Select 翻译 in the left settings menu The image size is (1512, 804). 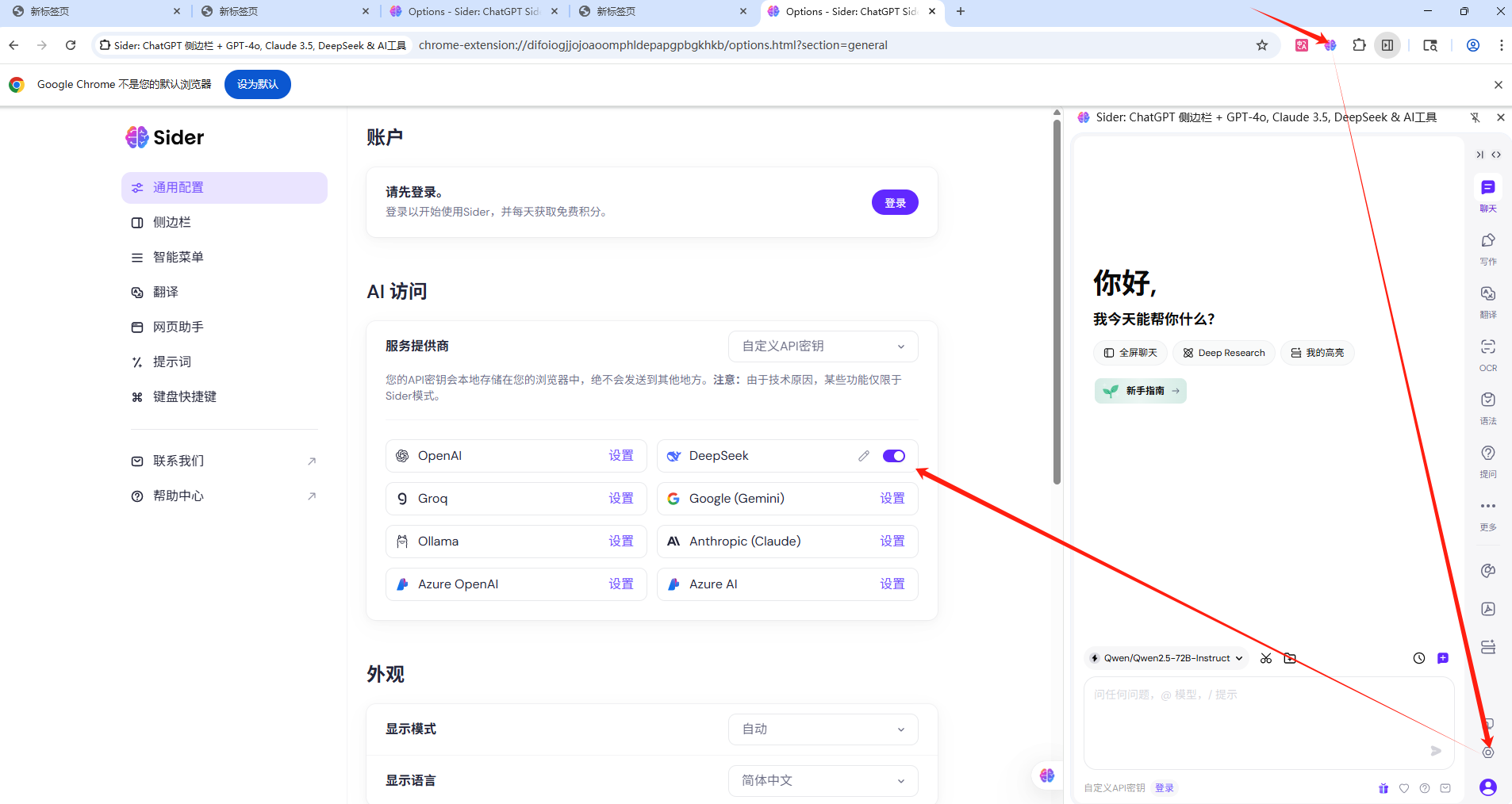tap(224, 293)
